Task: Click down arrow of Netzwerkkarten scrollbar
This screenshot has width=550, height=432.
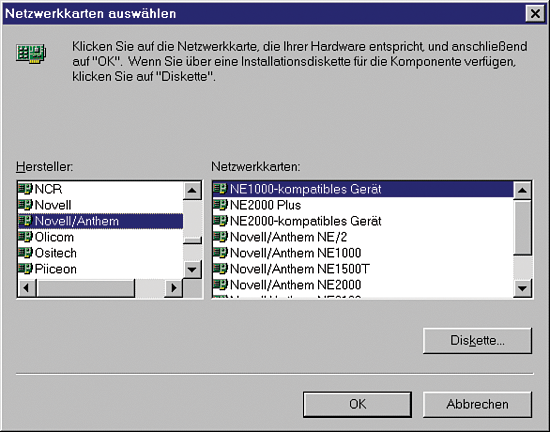Action: point(523,288)
